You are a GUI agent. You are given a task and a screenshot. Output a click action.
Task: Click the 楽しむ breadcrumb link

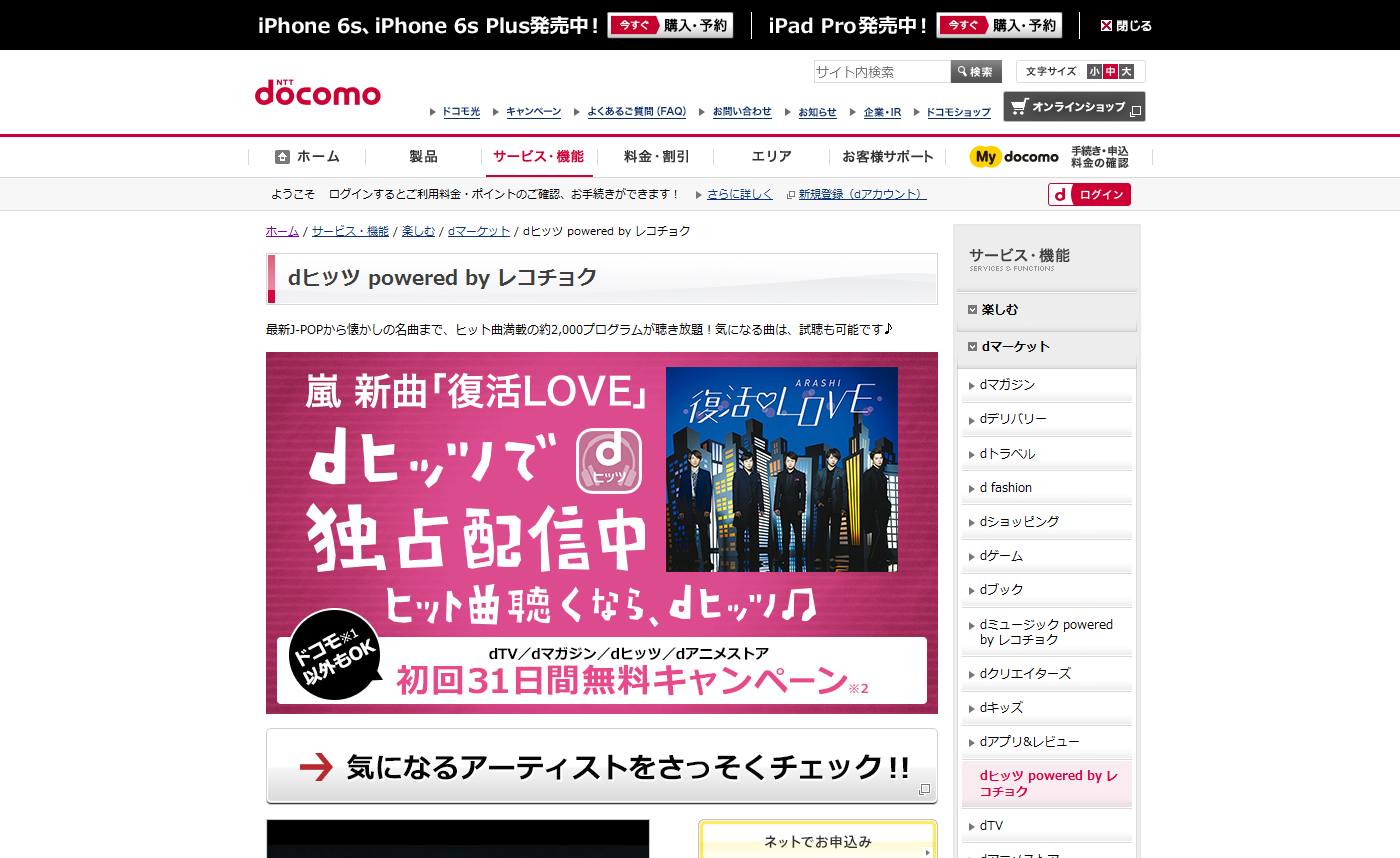418,231
